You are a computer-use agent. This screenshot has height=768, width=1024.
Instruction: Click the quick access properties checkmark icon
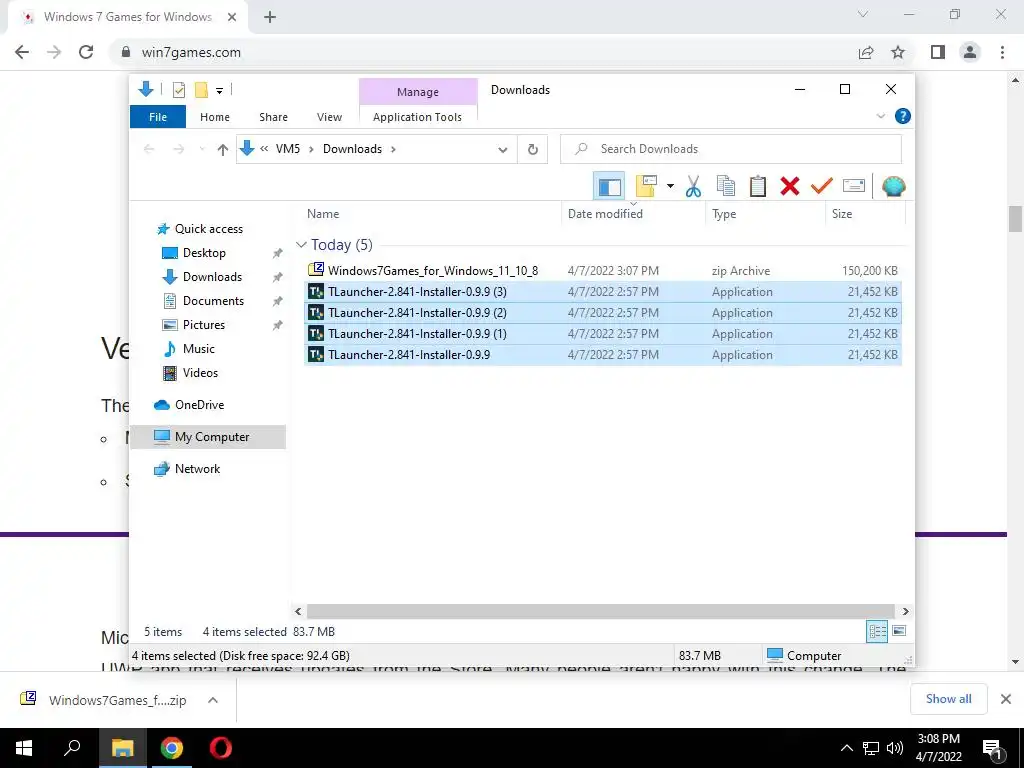[x=178, y=90]
